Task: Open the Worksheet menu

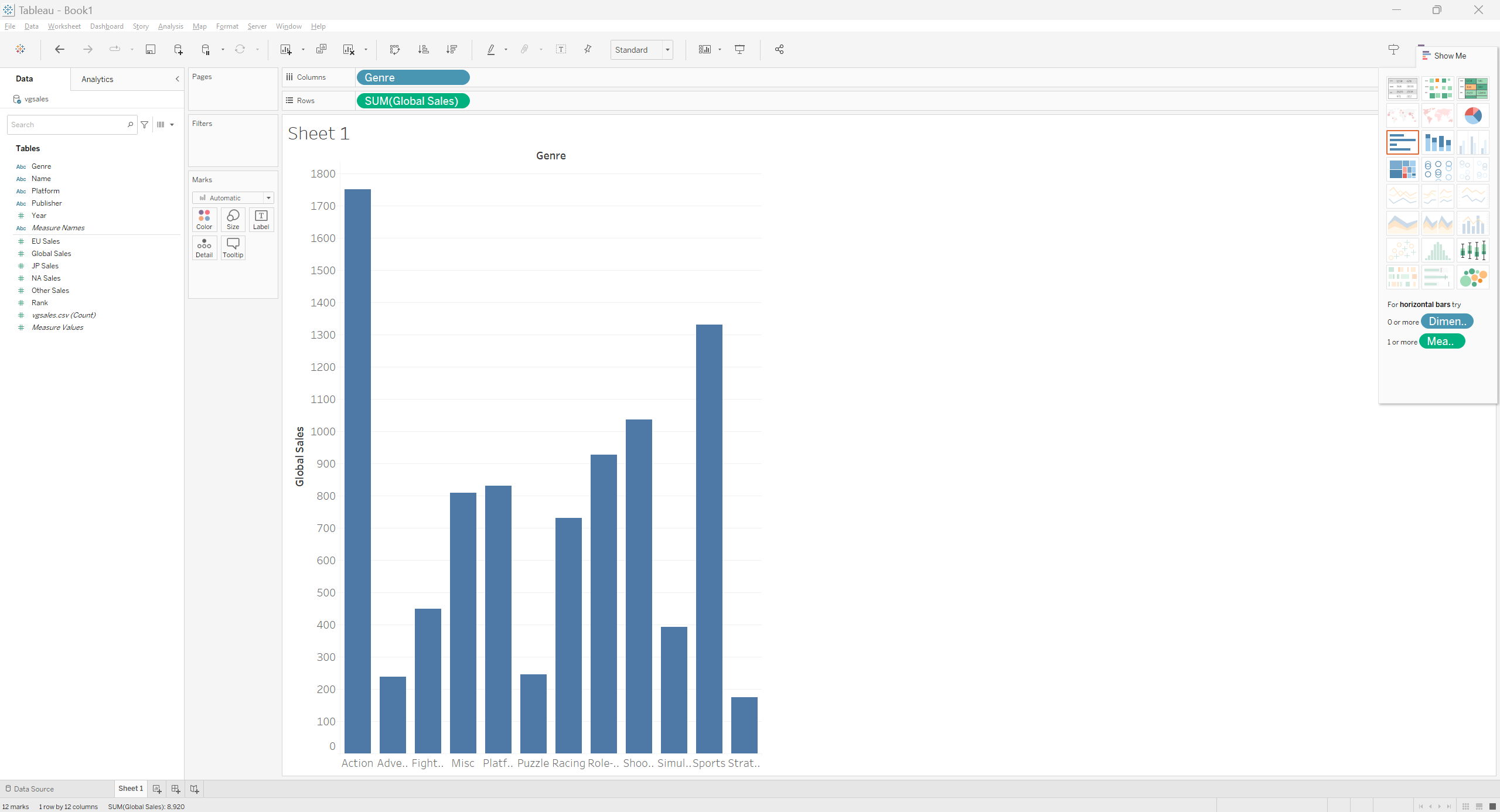Action: pos(64,26)
